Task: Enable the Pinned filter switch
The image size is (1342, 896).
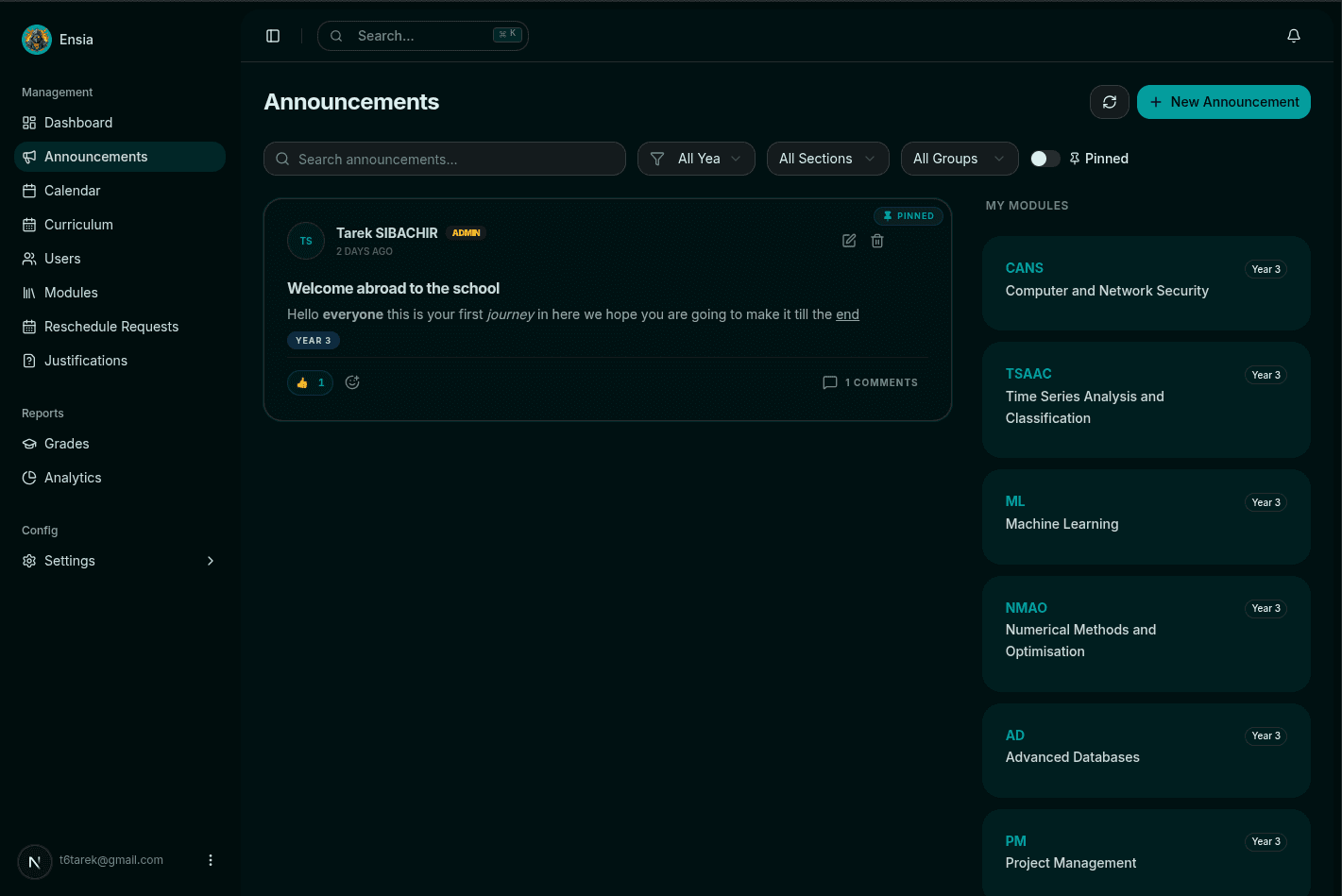Action: pyautogui.click(x=1045, y=159)
